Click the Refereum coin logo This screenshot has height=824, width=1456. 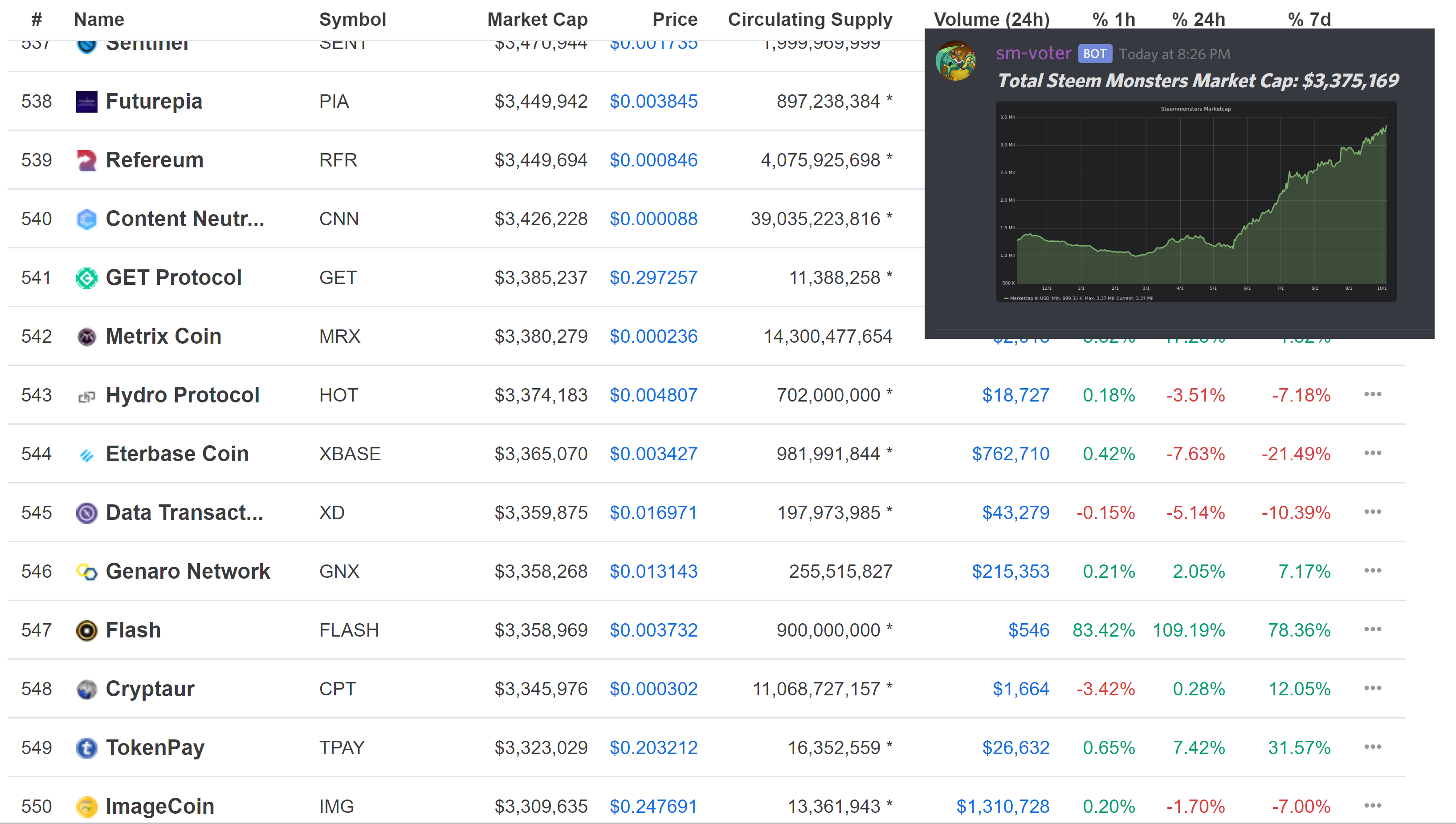(x=86, y=161)
